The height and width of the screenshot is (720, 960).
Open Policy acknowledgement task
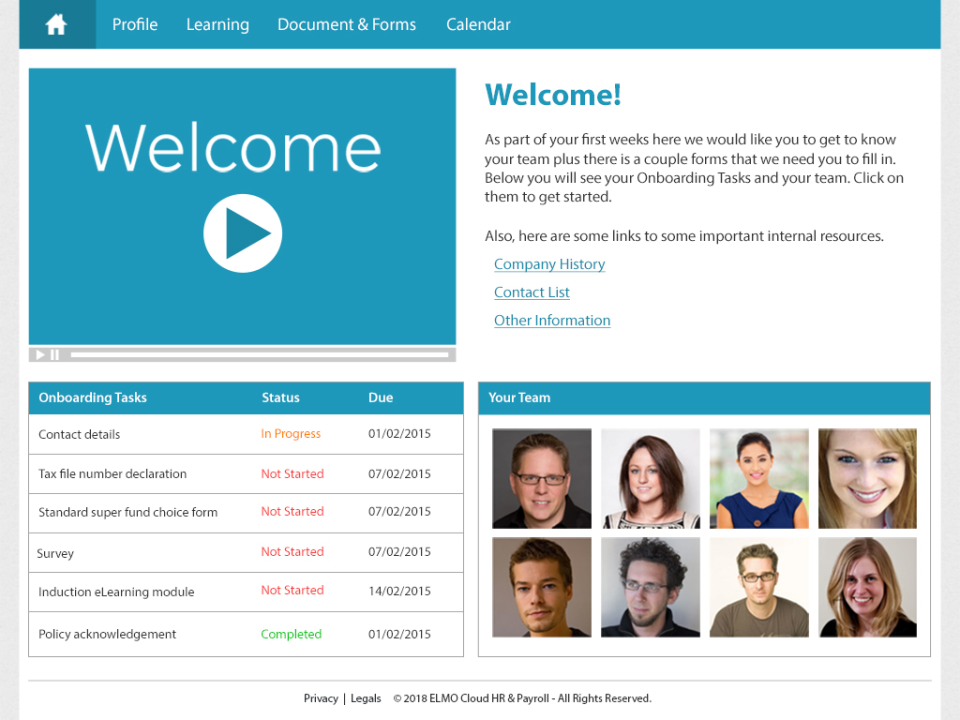(x=107, y=634)
